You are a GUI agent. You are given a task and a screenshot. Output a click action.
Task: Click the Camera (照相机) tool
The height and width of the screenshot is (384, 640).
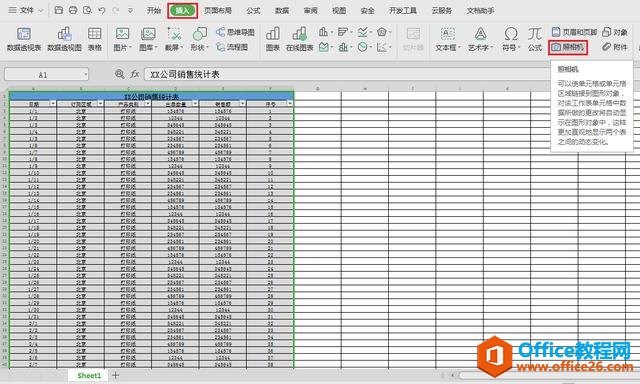[568, 47]
